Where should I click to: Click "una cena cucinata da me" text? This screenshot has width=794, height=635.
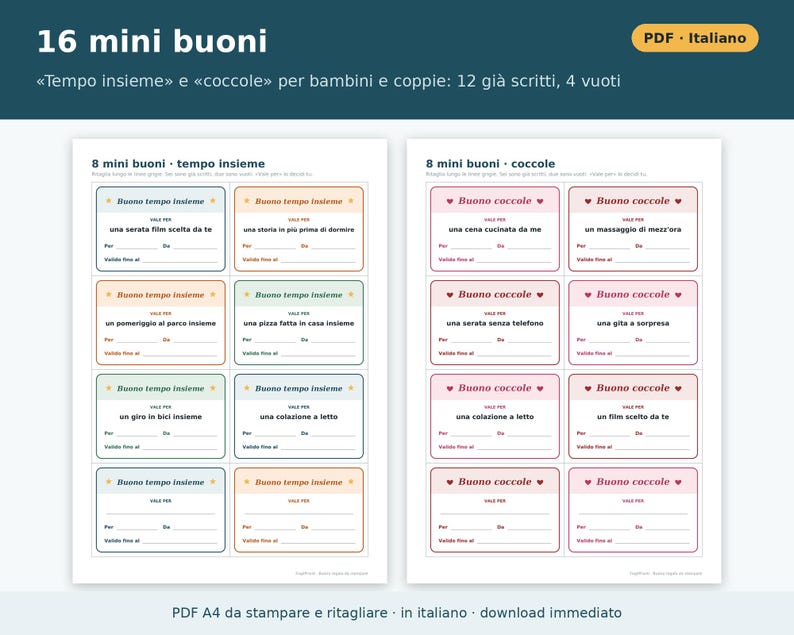(x=495, y=229)
